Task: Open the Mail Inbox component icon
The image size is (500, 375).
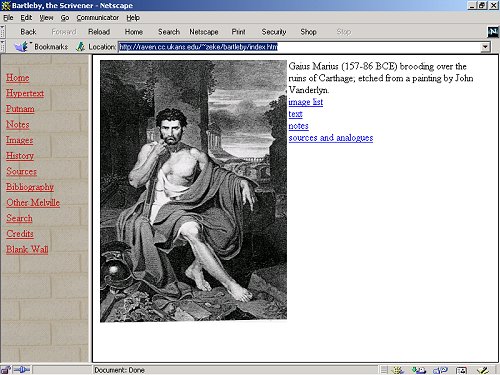Action: coord(419,370)
